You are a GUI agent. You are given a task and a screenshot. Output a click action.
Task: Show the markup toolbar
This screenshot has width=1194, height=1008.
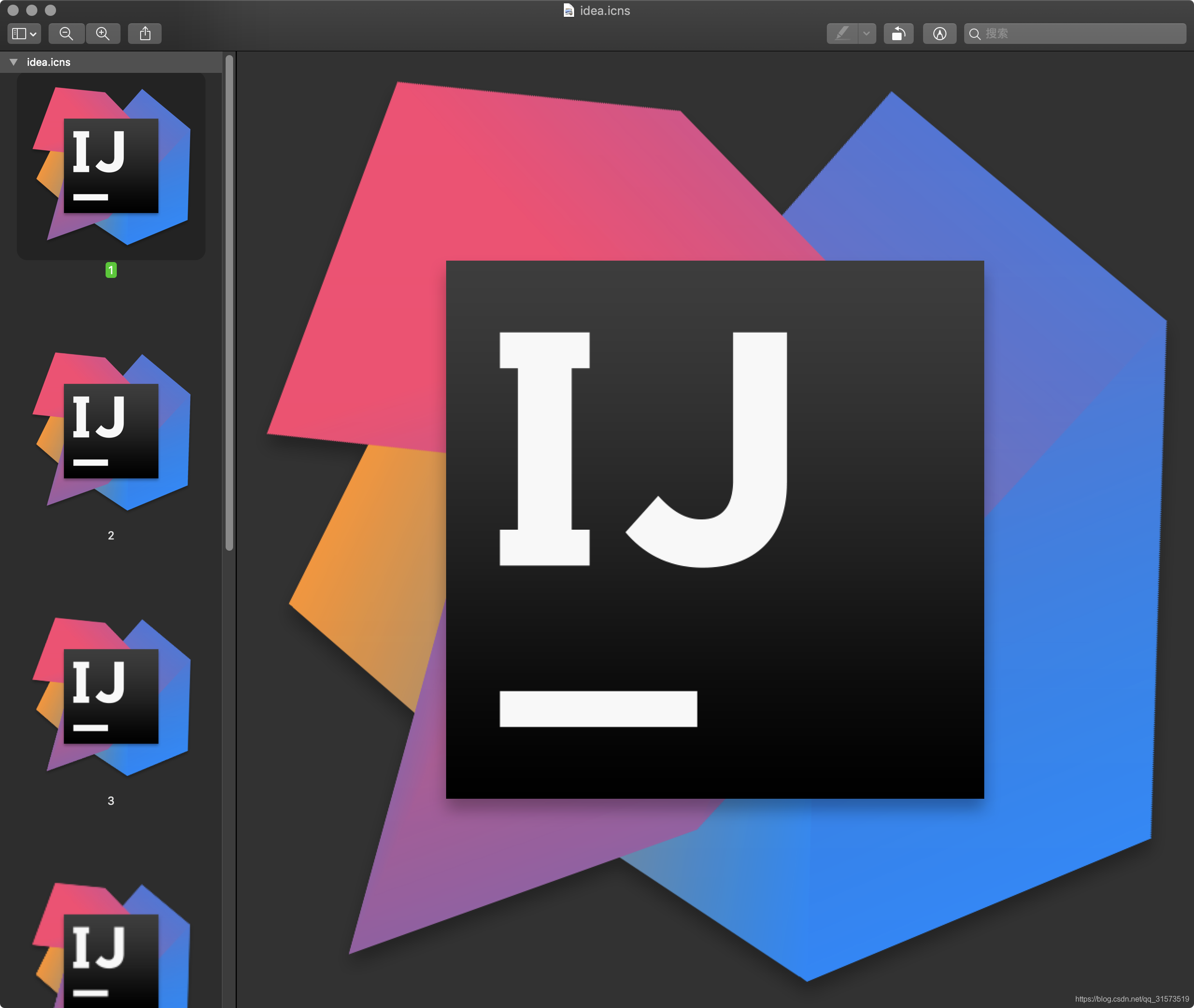tap(939, 34)
